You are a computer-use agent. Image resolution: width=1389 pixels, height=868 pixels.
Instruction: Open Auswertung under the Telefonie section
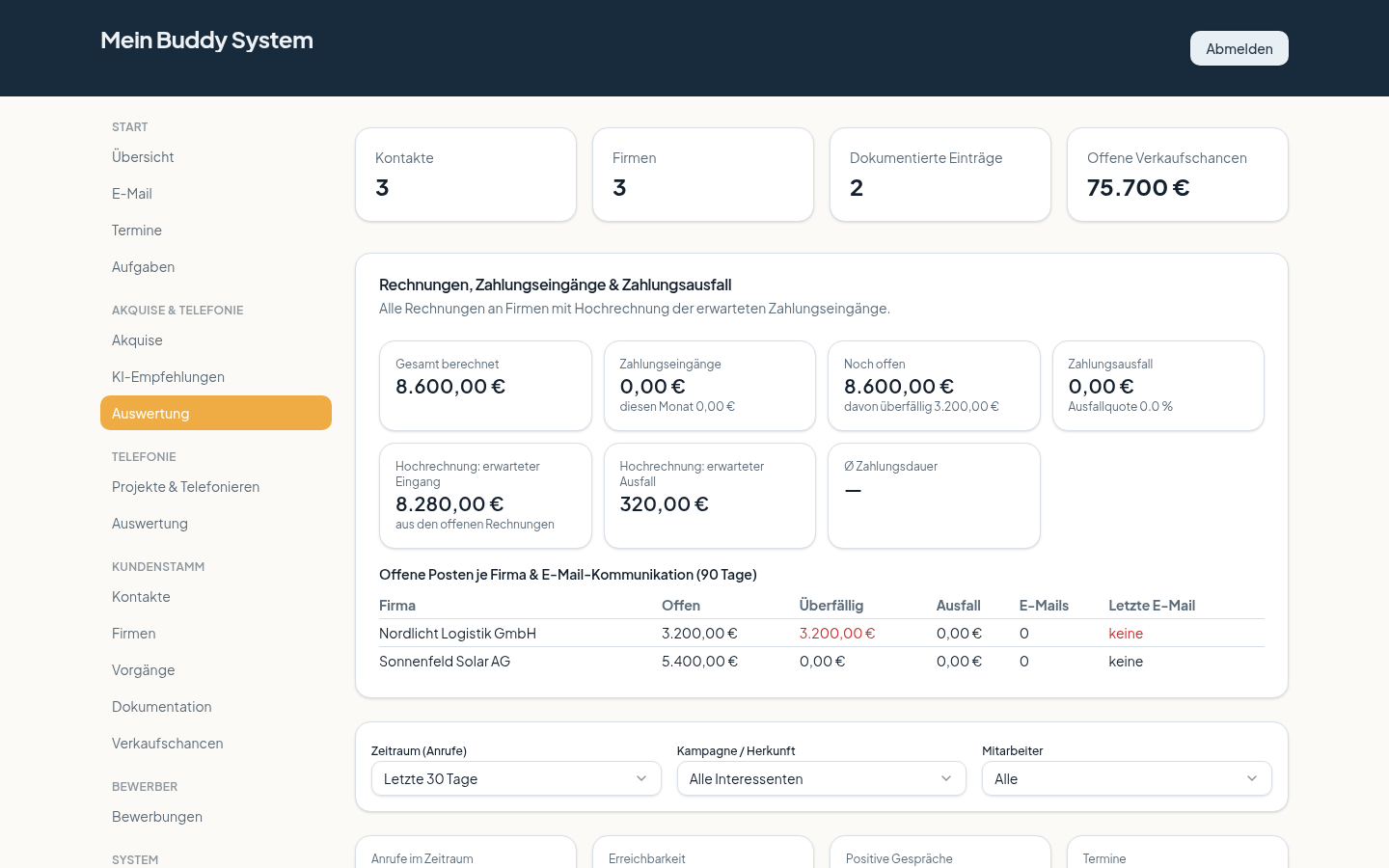[x=216, y=523]
